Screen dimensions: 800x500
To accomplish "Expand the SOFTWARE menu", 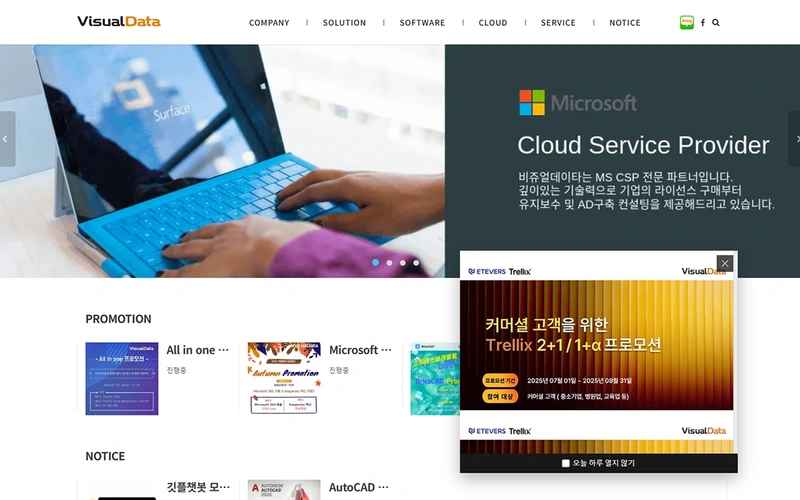I will click(x=422, y=22).
